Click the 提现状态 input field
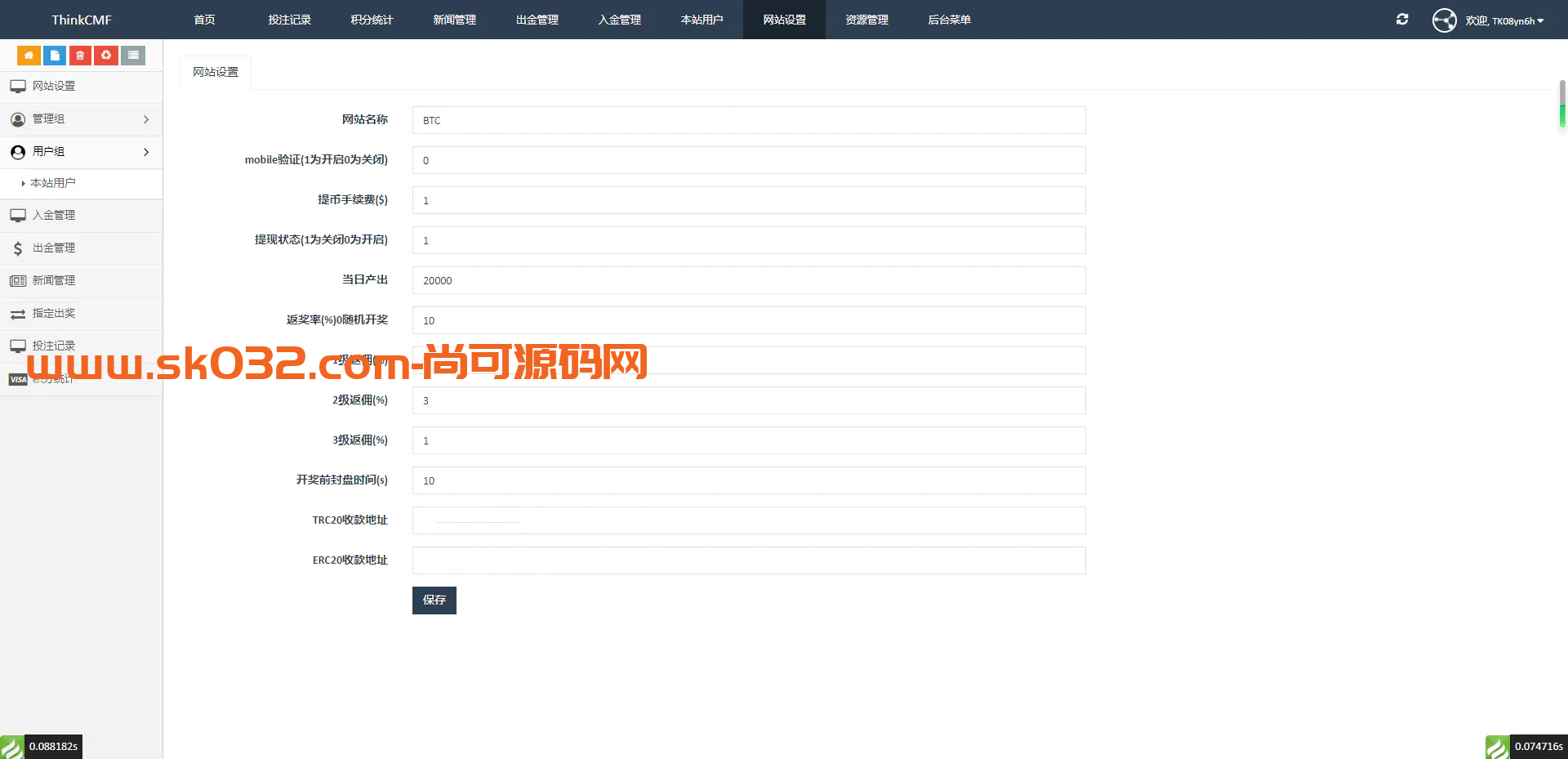The width and height of the screenshot is (1568, 759). 749,240
